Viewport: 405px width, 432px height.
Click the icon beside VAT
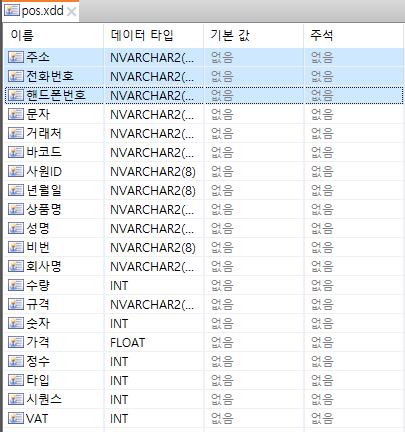click(16, 418)
